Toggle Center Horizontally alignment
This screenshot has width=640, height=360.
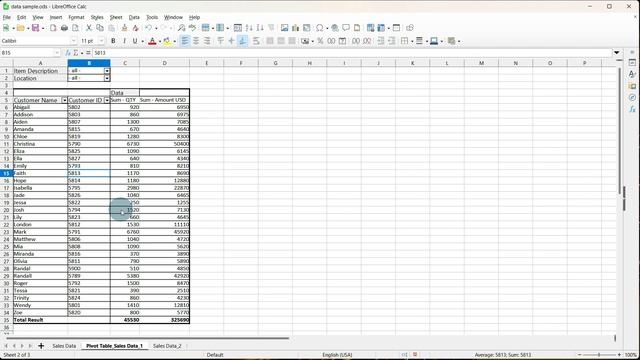pyautogui.click(x=196, y=41)
